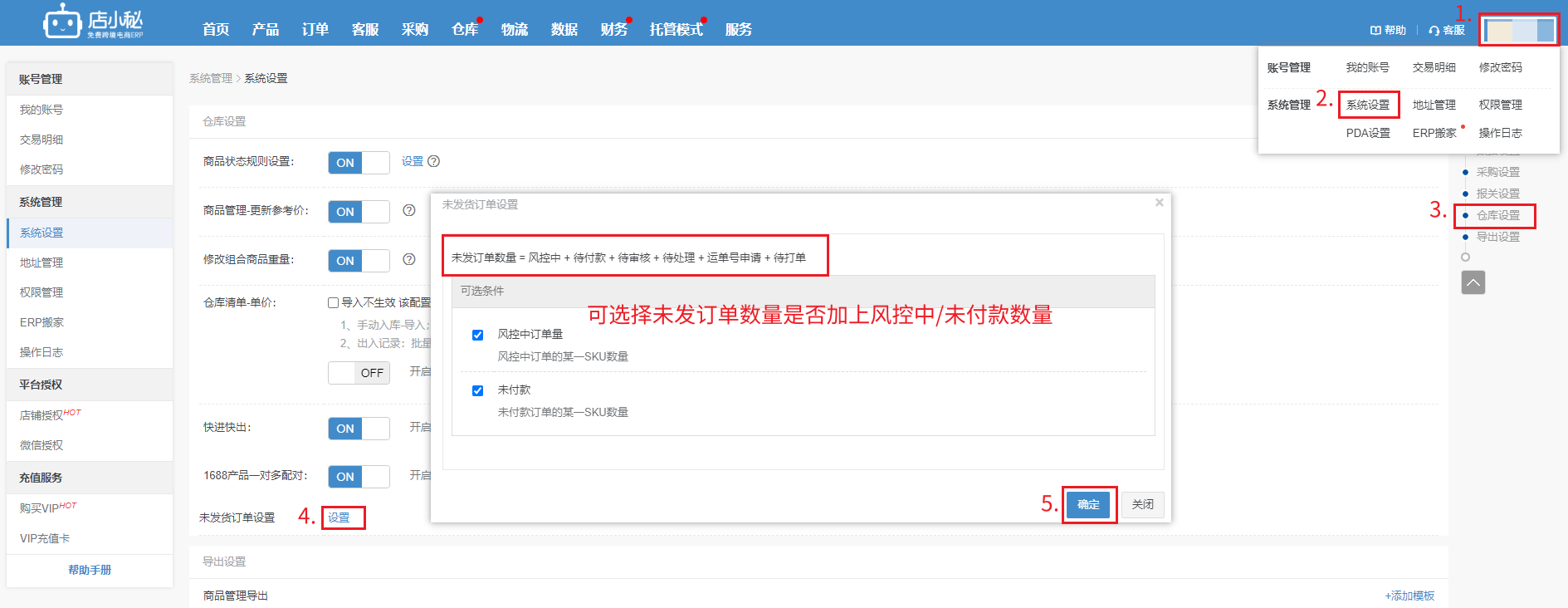Turn on the 仓库清单-单价 OFF switch
1568x608 pixels.
[359, 373]
